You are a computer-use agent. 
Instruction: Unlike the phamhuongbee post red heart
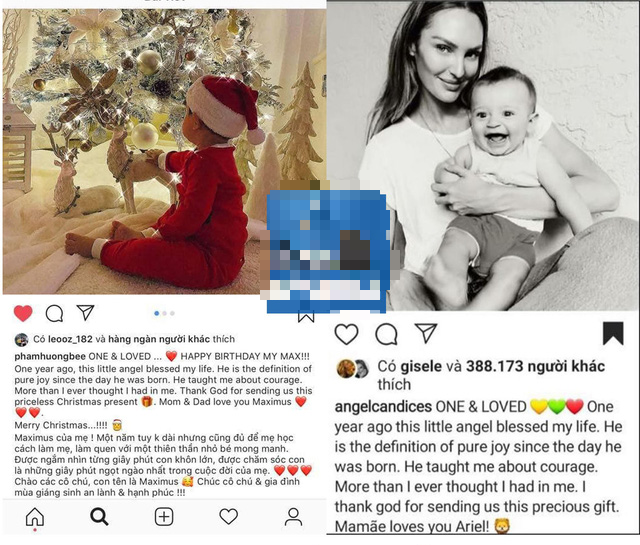click(23, 314)
